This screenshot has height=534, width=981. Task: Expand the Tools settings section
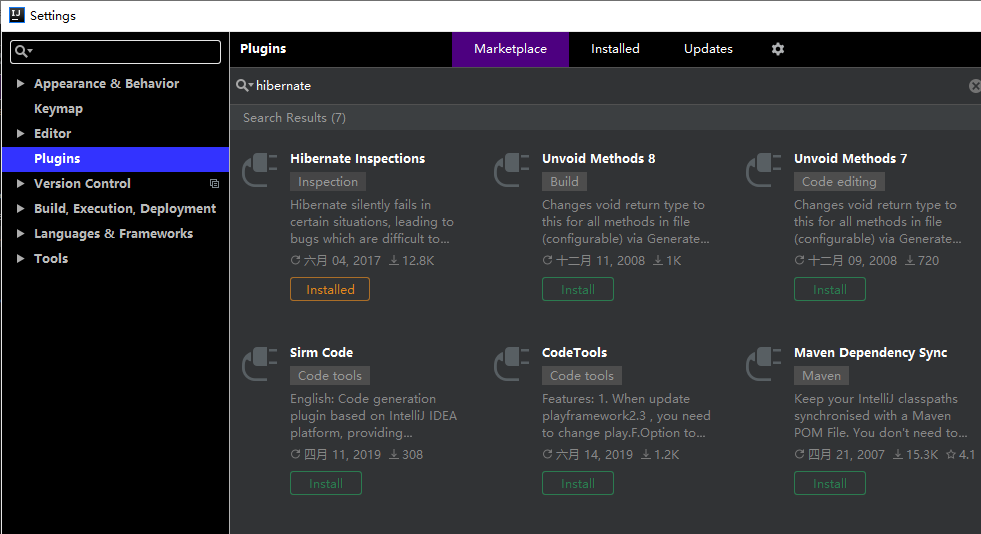(20, 258)
